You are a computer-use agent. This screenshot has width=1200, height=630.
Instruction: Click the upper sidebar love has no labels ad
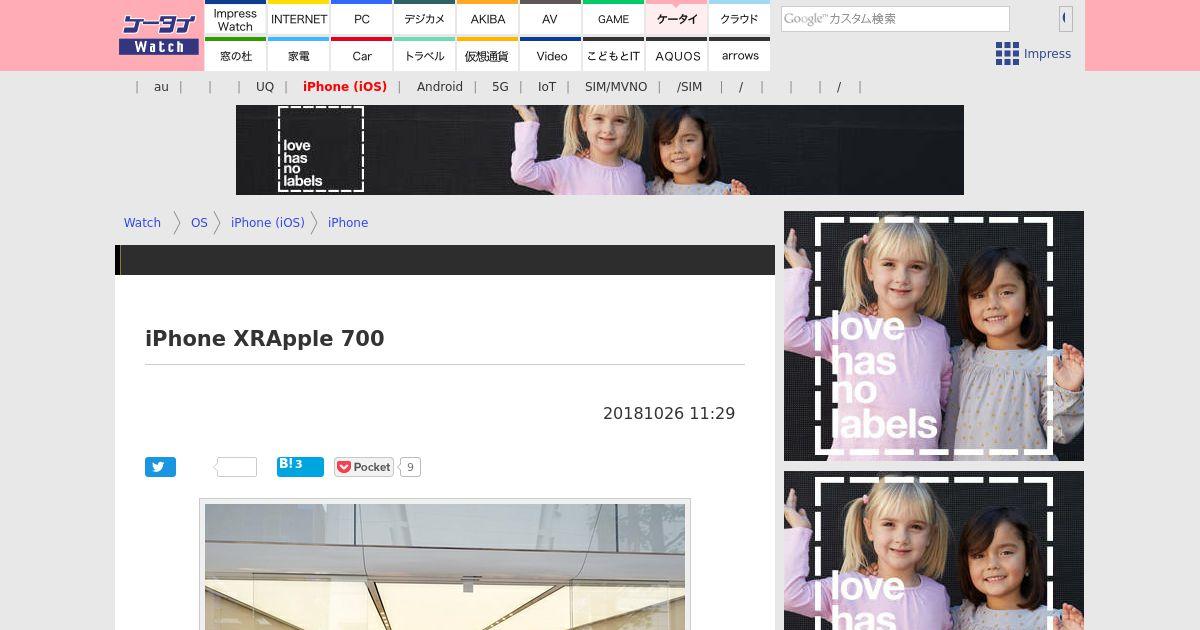[x=934, y=336]
